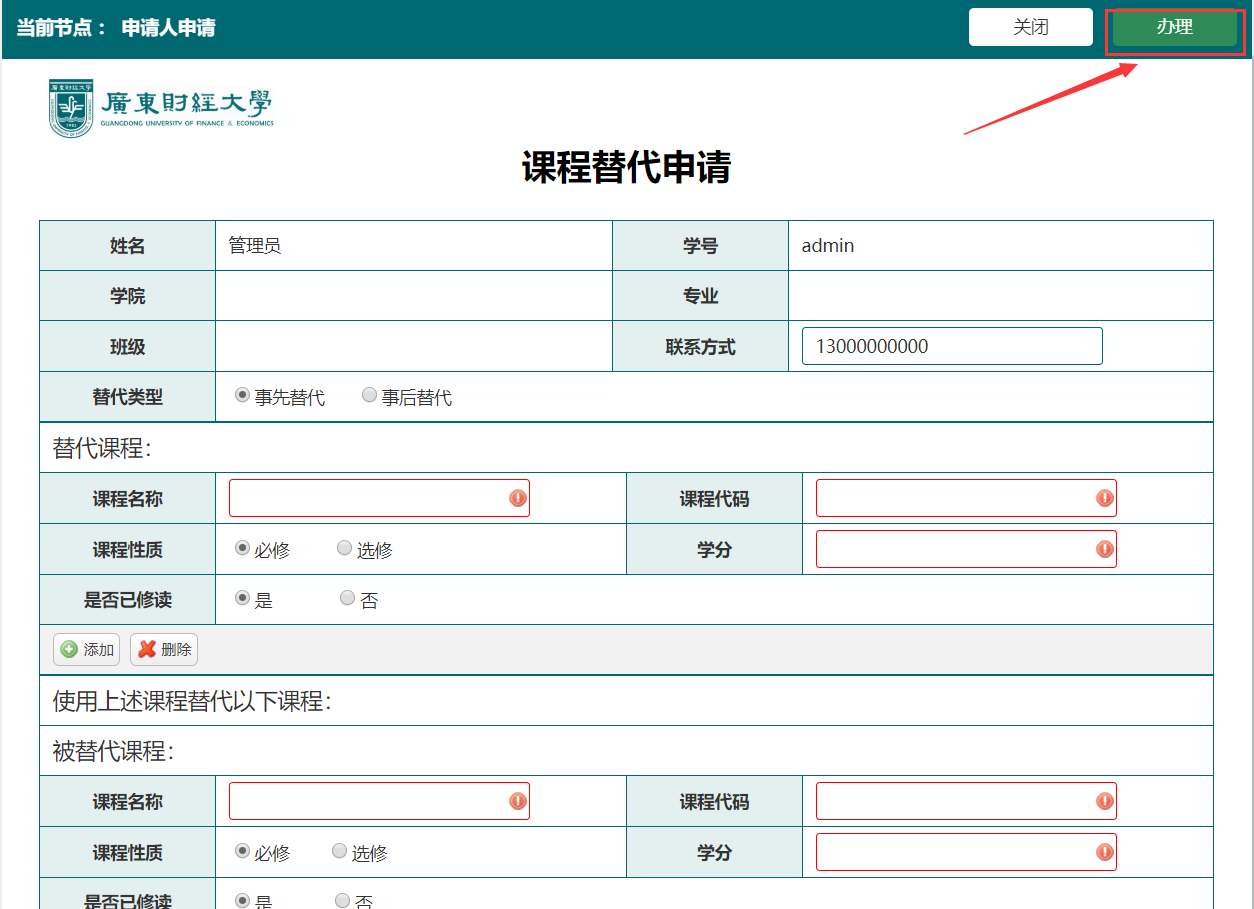This screenshot has width=1254, height=909.
Task: Click the 关闭 button
Action: tap(1030, 28)
